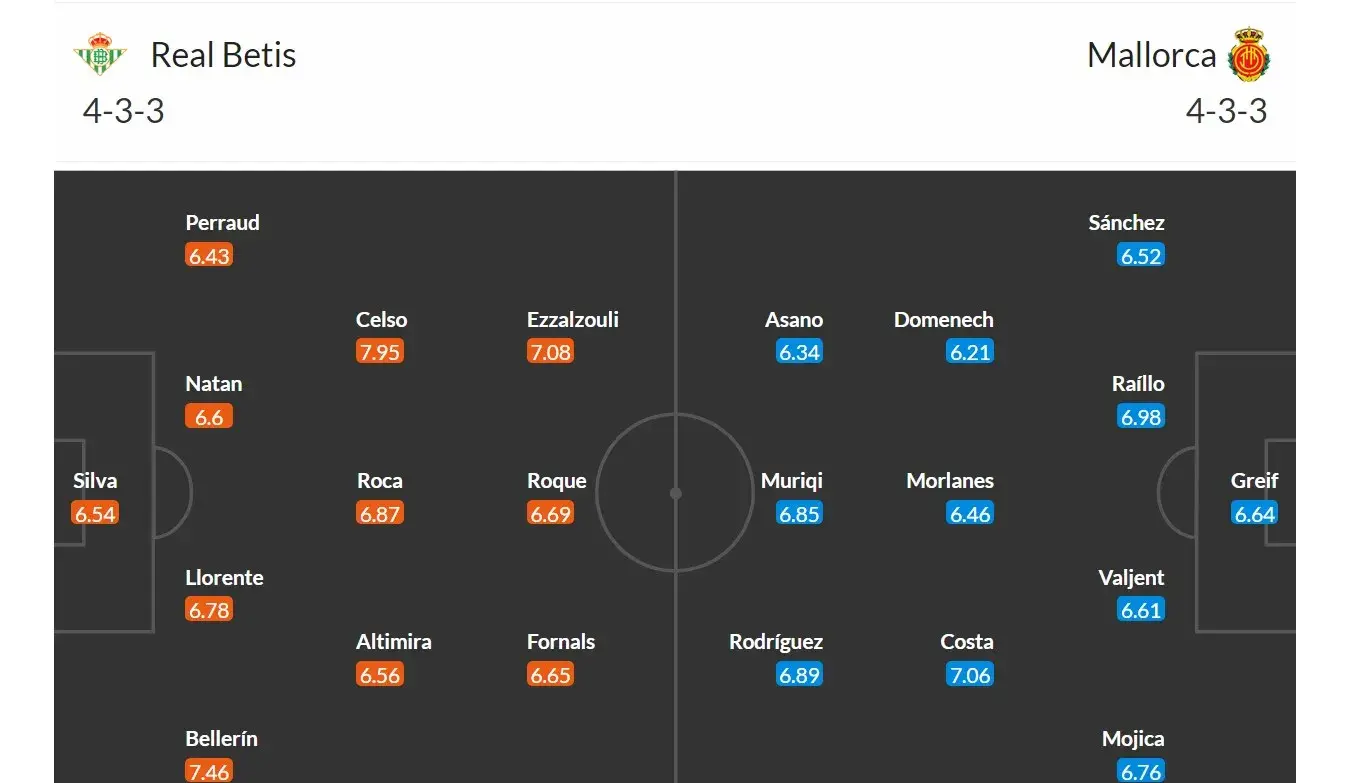The width and height of the screenshot is (1350, 783).
Task: Click Natan's 6.6 rating badge
Action: pyautogui.click(x=209, y=416)
